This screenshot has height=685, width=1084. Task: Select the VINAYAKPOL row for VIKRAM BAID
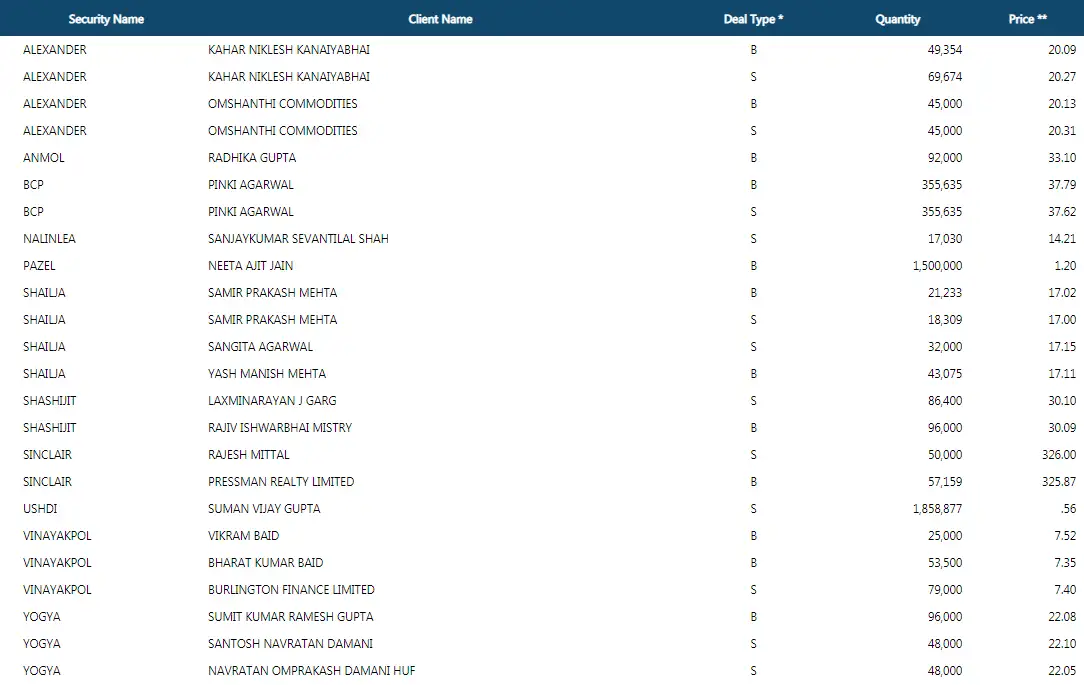(x=241, y=535)
